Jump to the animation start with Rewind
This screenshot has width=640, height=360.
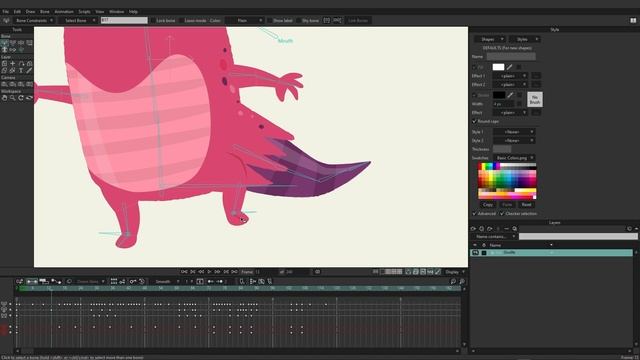point(184,272)
